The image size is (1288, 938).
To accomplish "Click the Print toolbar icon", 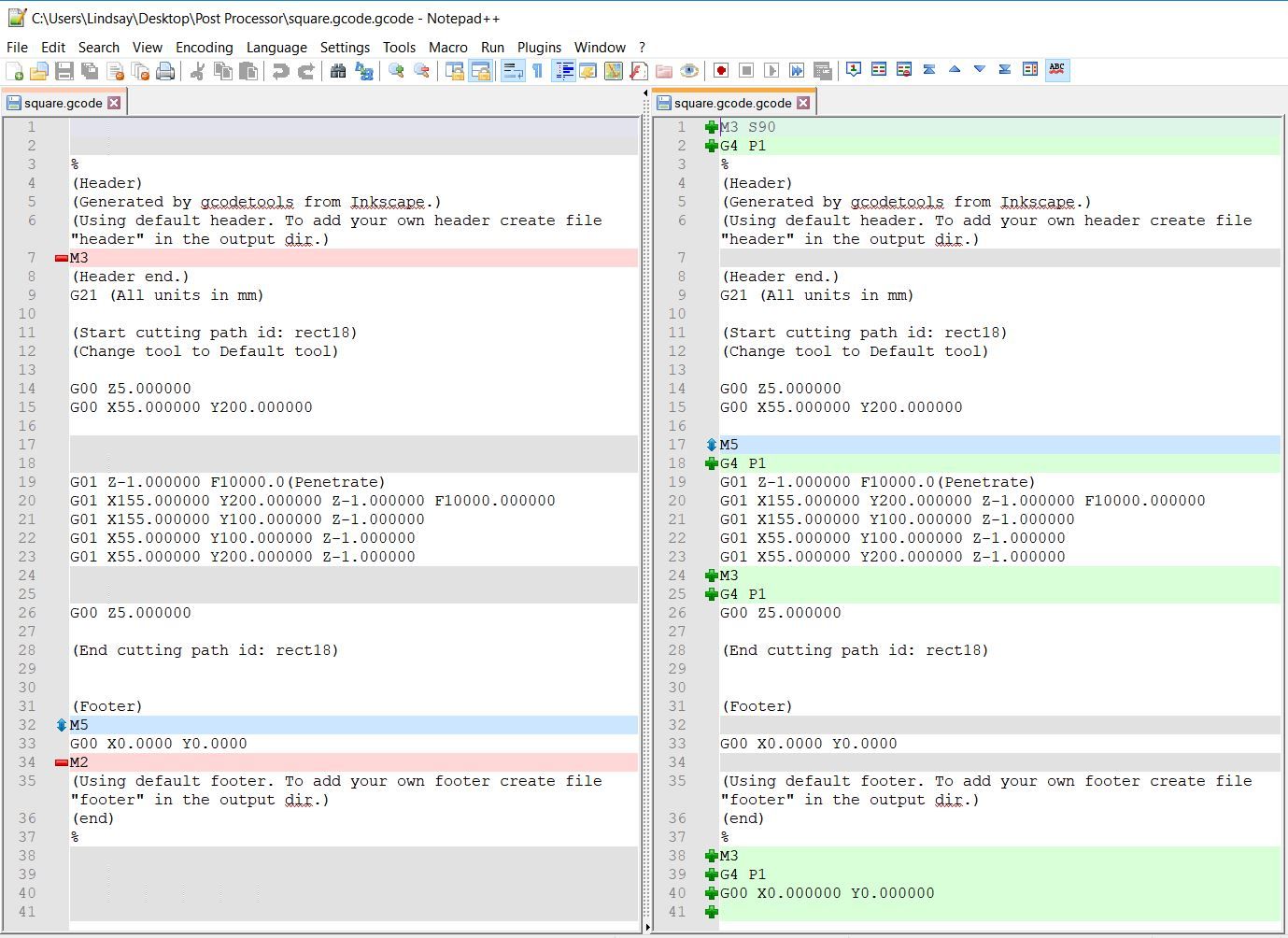I will [x=165, y=71].
